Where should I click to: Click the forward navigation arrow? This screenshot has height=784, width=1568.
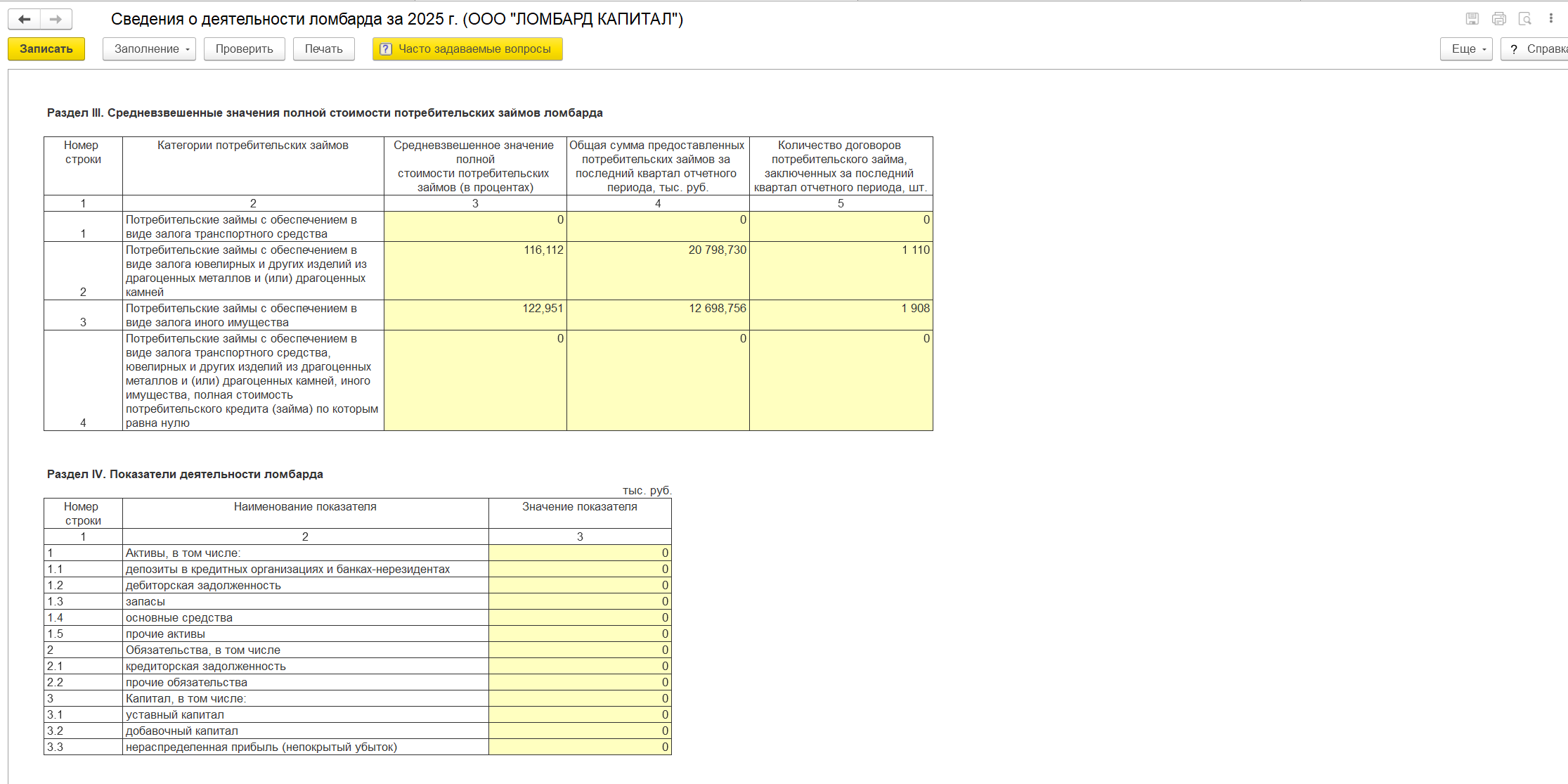tap(56, 19)
